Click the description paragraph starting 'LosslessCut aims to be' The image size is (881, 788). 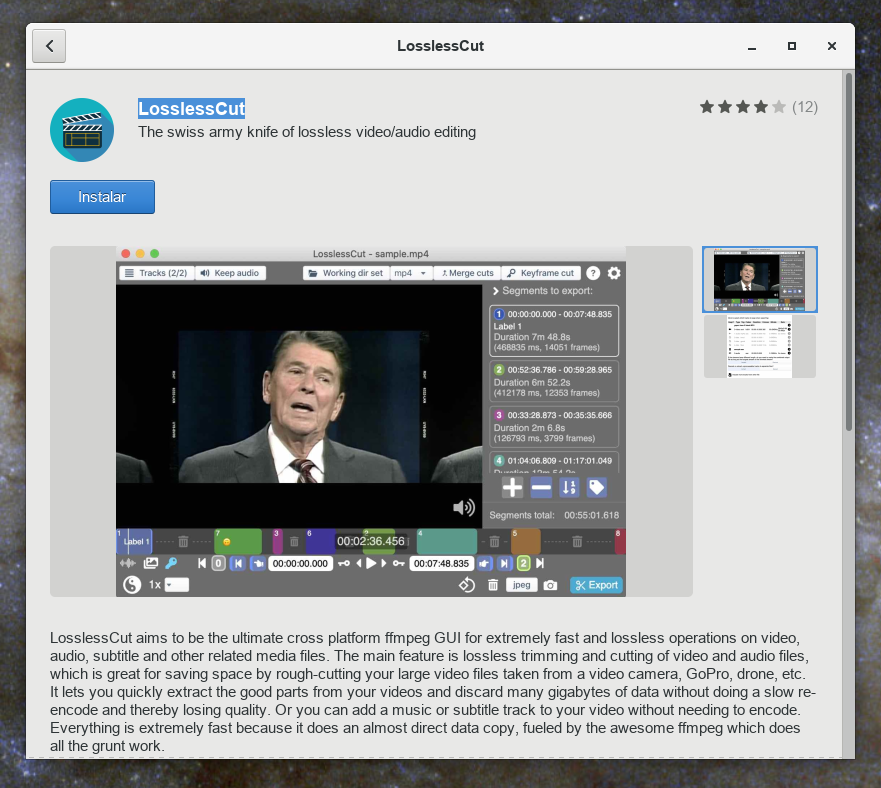[433, 692]
